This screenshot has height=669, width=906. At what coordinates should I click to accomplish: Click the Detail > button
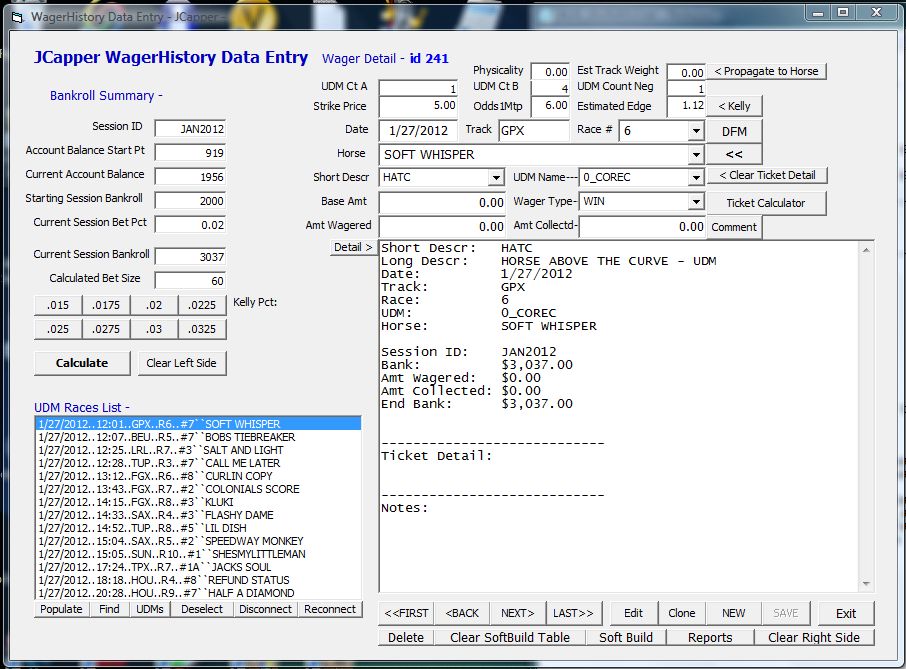tap(353, 247)
